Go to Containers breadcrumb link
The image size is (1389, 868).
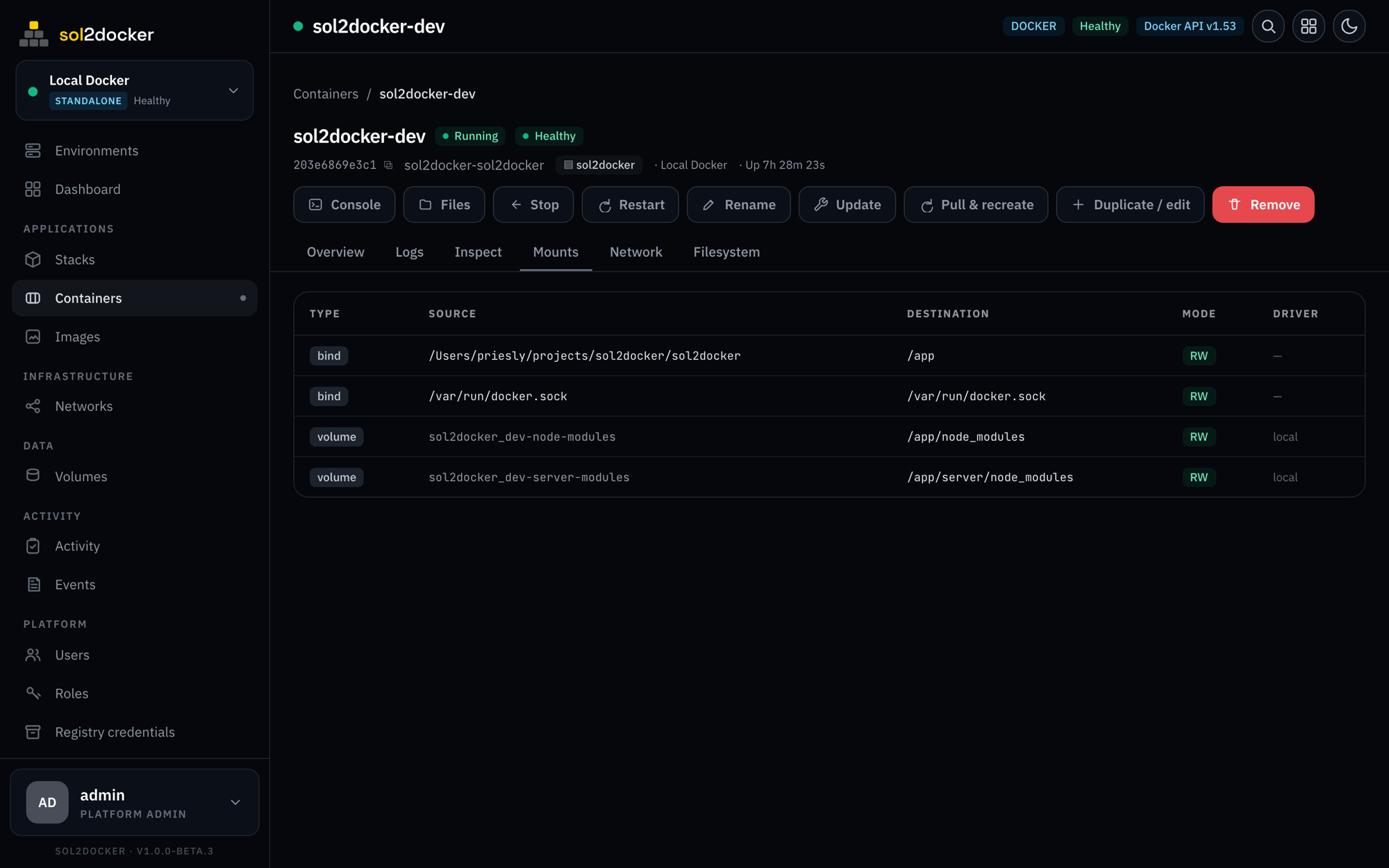coord(326,94)
